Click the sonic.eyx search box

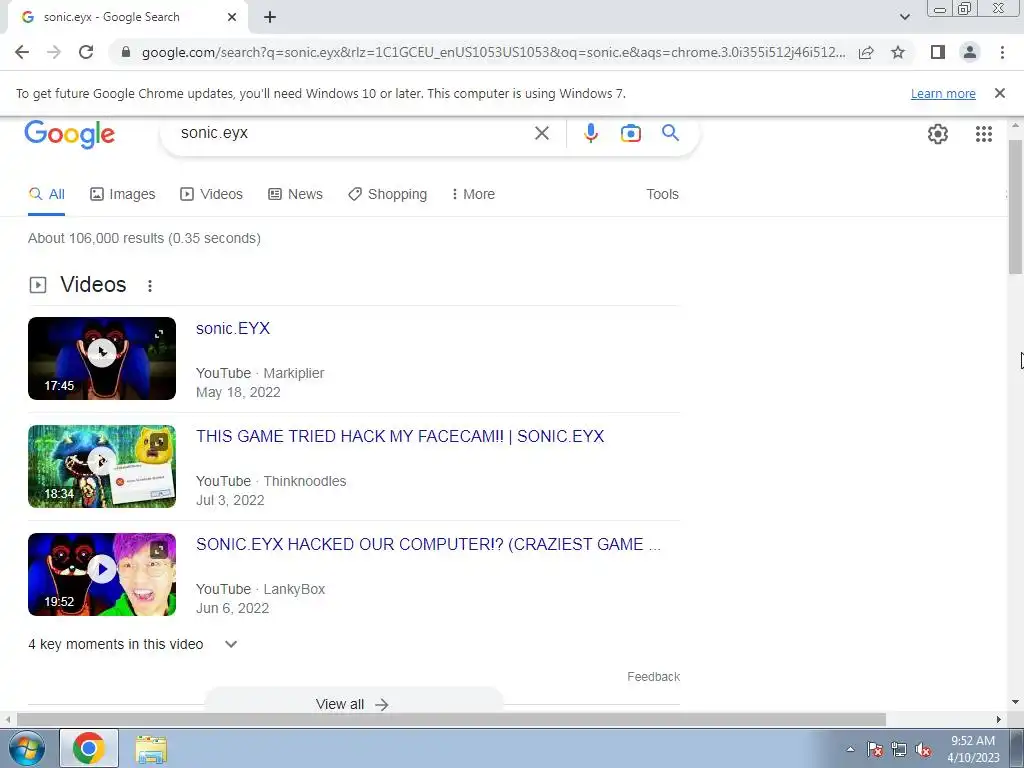[x=353, y=133]
